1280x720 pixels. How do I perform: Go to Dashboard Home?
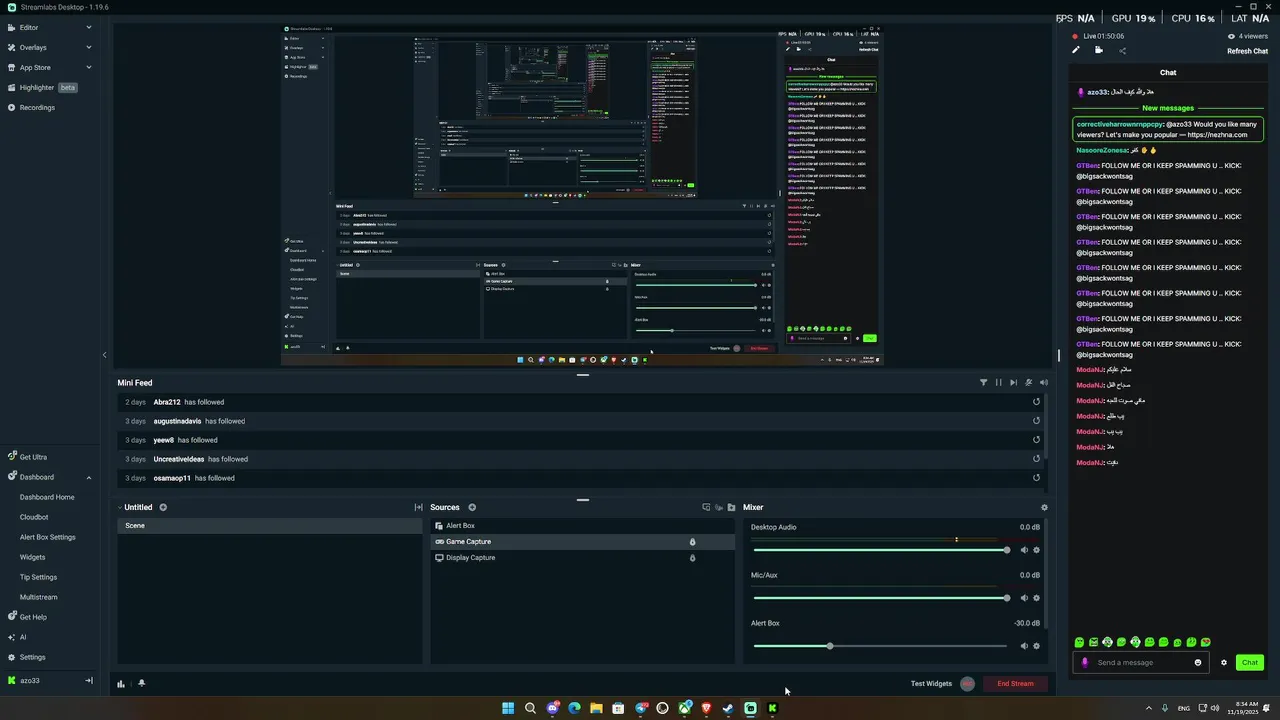(x=47, y=497)
